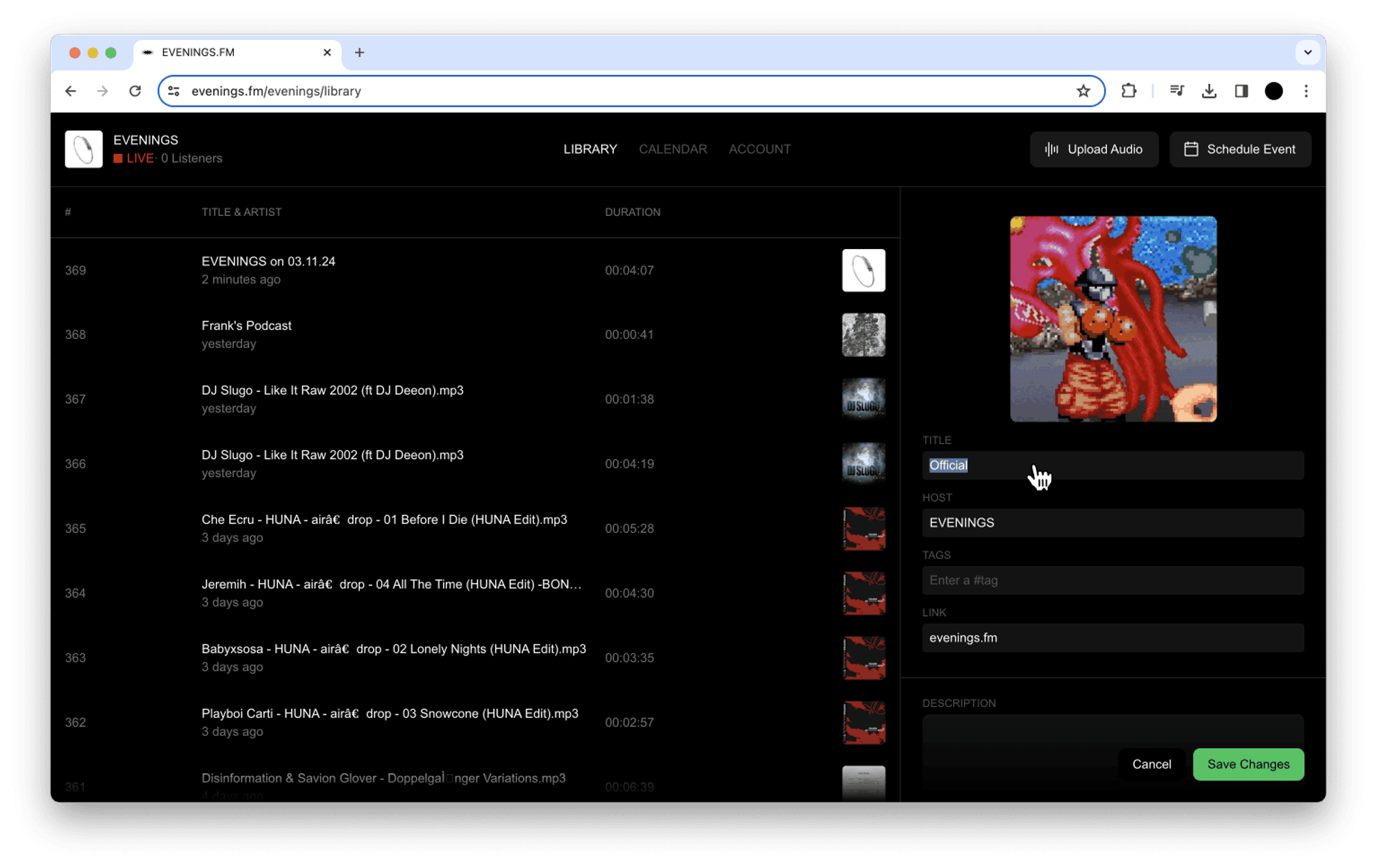This screenshot has width=1376, height=868.
Task: Switch to the CALENDAR tab
Action: (673, 149)
